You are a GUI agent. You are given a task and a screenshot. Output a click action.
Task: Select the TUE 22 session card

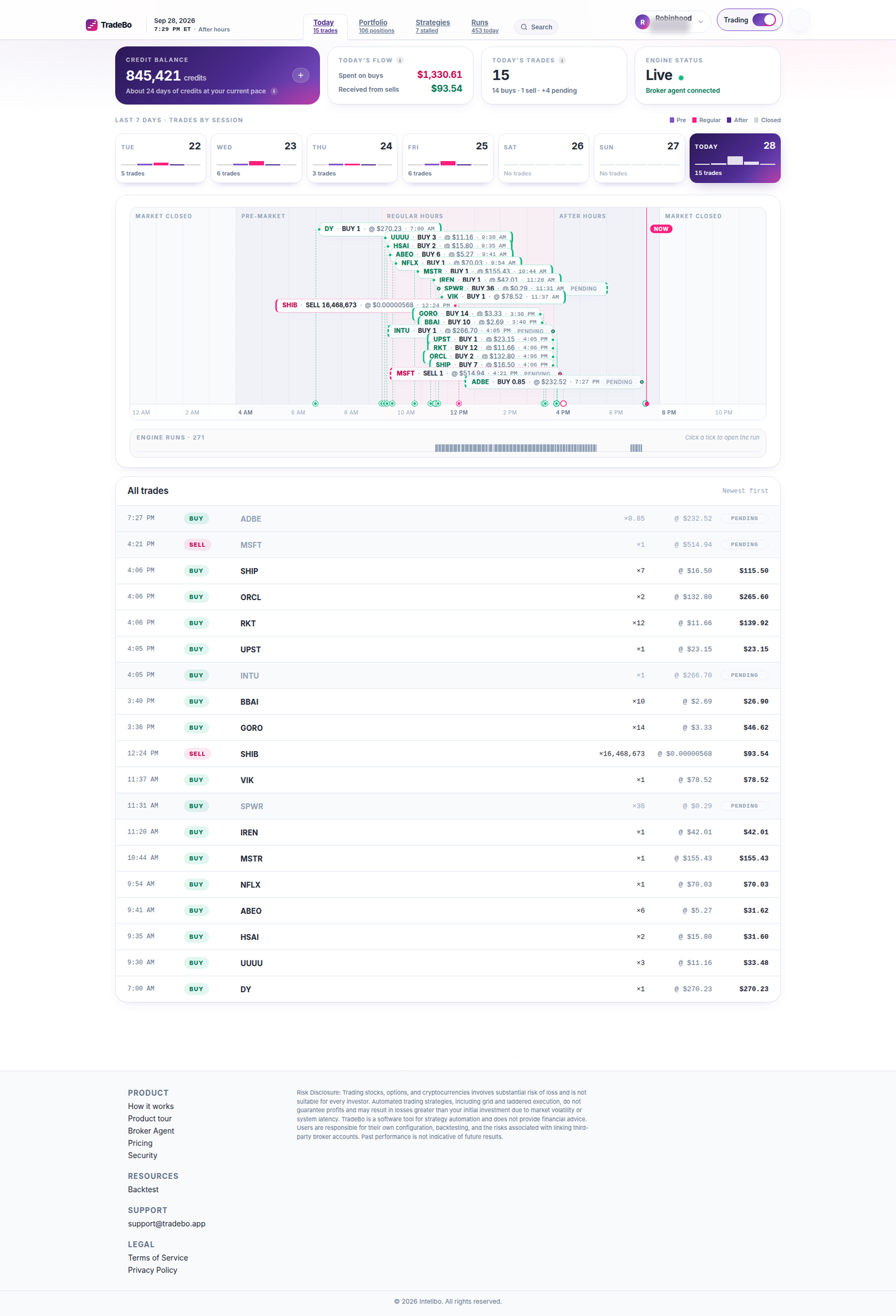[x=161, y=159]
